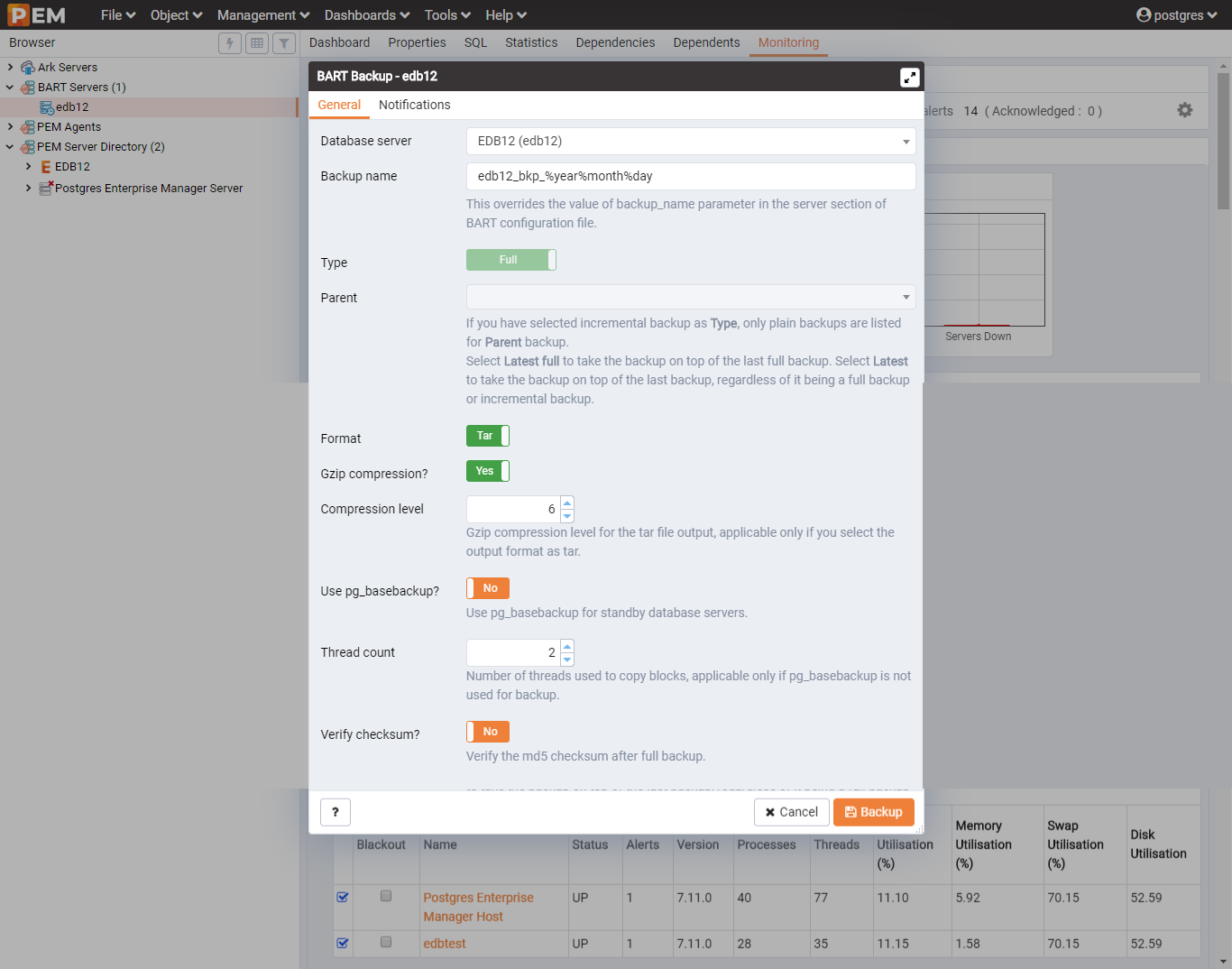Viewport: 1232px width, 969px height.
Task: Click the orange Backup button
Action: click(874, 812)
